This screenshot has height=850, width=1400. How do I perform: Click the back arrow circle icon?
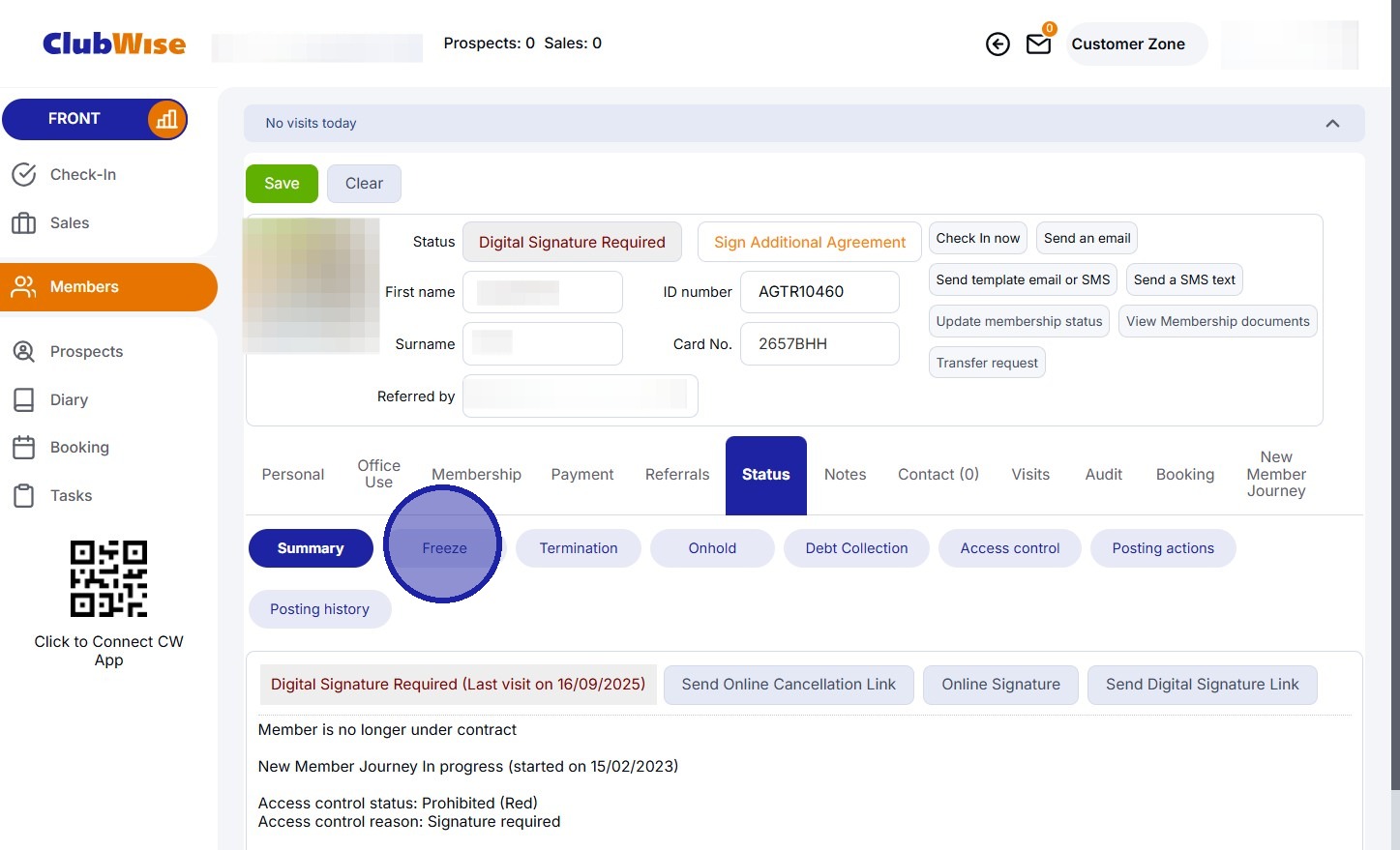[x=998, y=44]
